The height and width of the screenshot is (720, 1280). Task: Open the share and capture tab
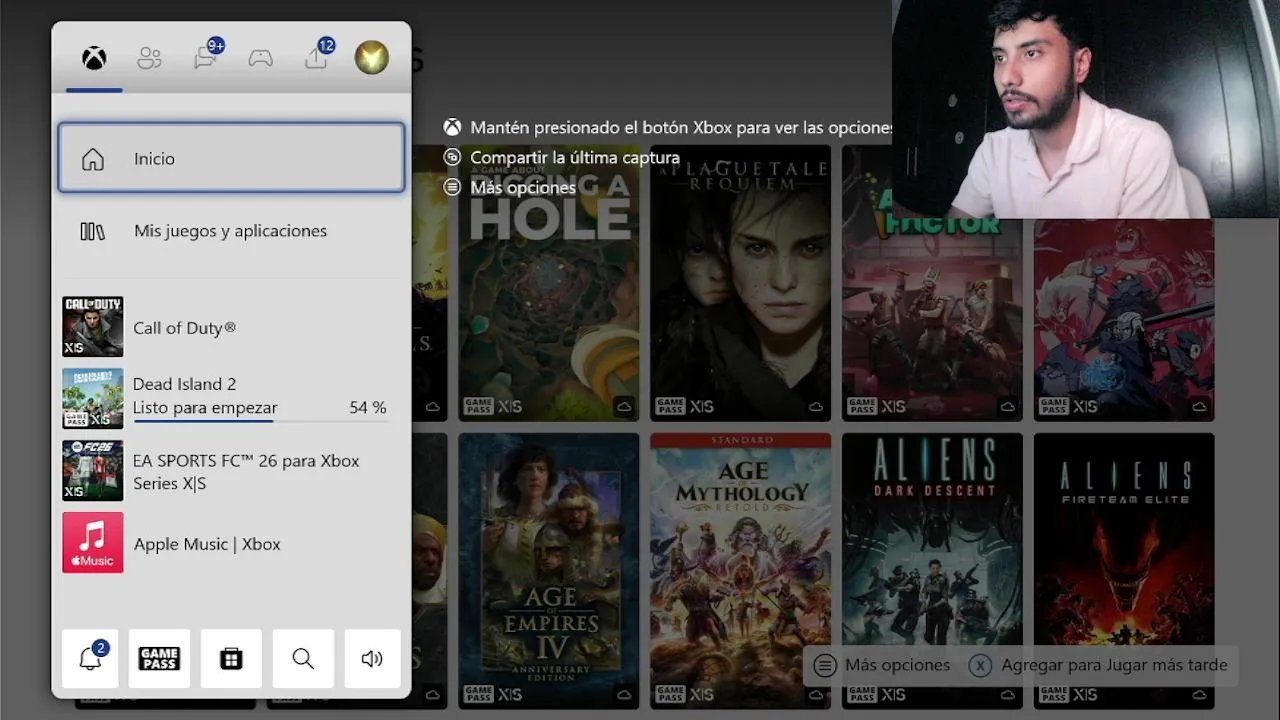[x=317, y=56]
